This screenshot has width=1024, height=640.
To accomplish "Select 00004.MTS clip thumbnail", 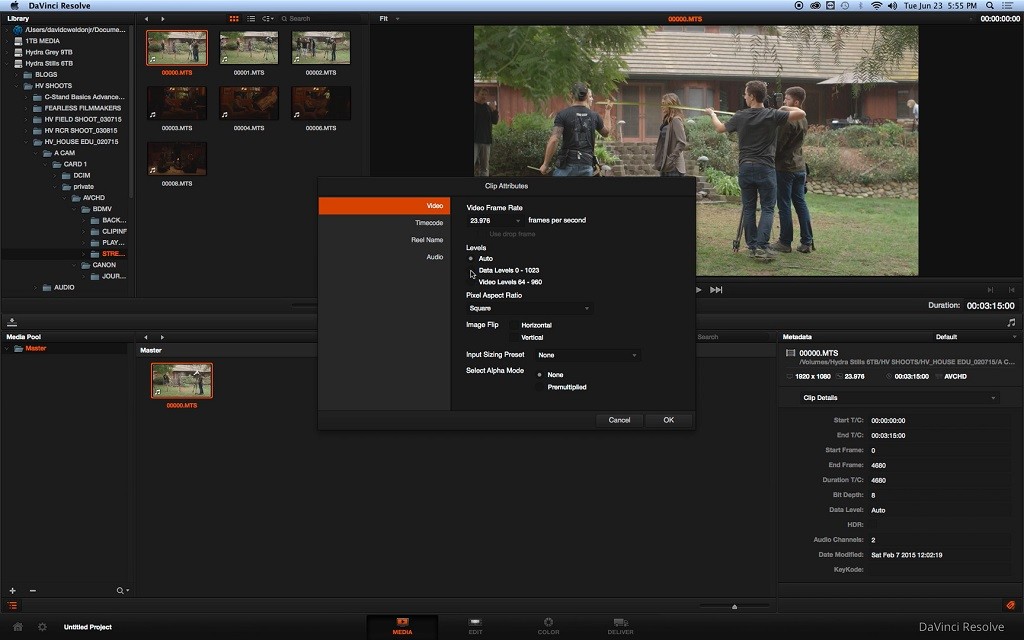I will click(x=249, y=103).
